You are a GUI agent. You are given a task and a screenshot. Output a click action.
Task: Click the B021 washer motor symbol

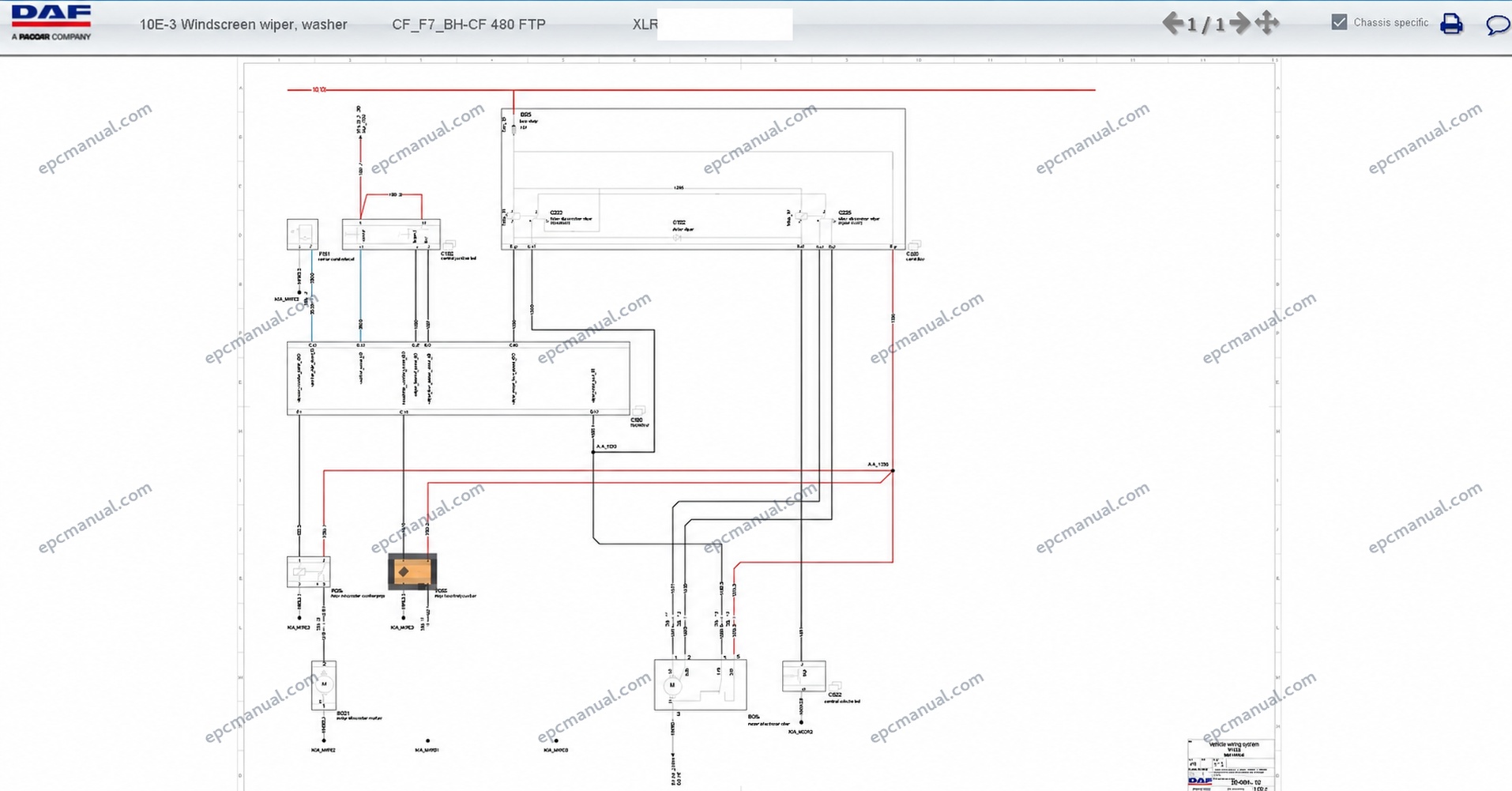click(x=324, y=684)
